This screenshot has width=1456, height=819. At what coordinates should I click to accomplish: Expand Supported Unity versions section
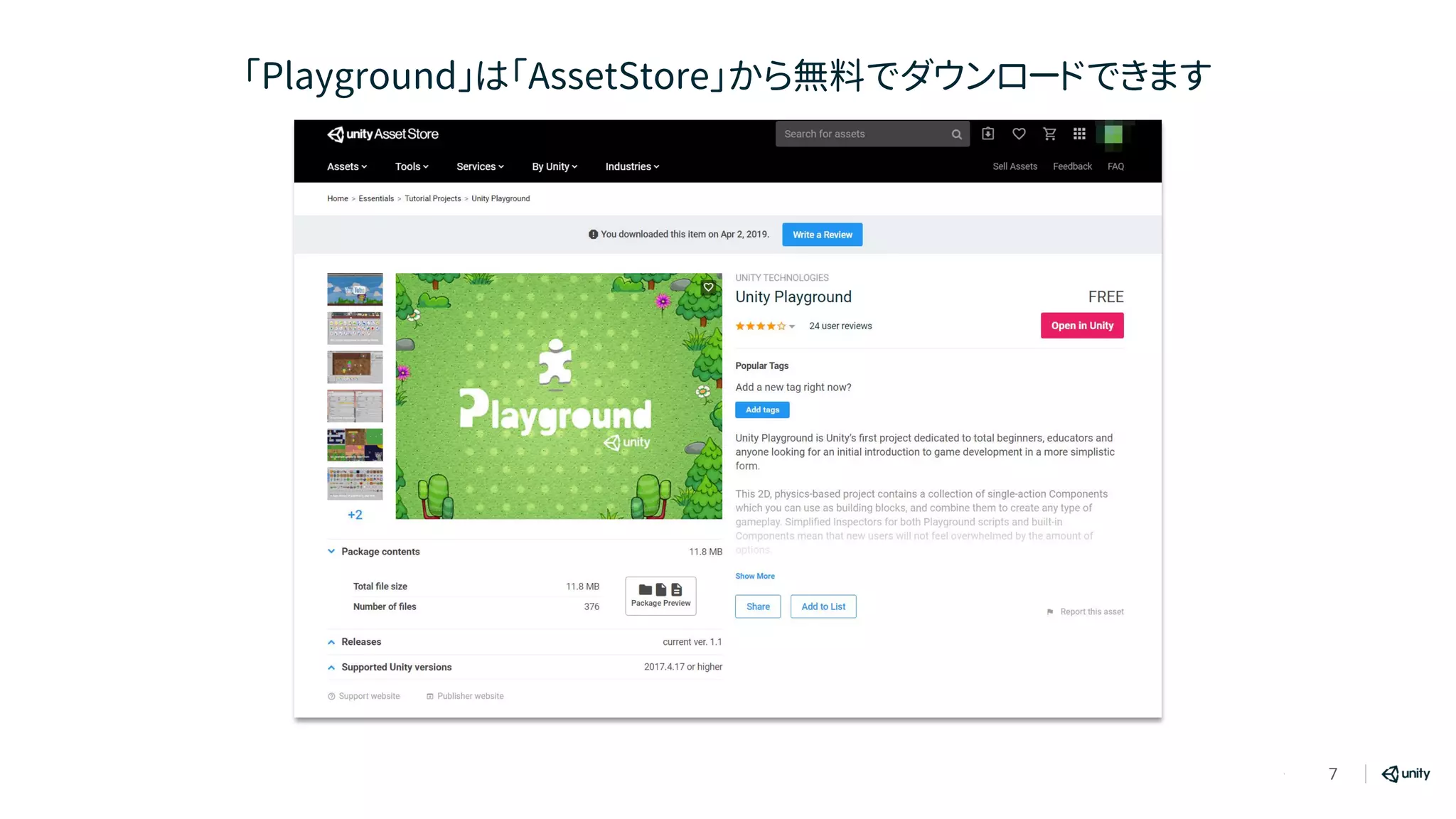[x=331, y=668]
